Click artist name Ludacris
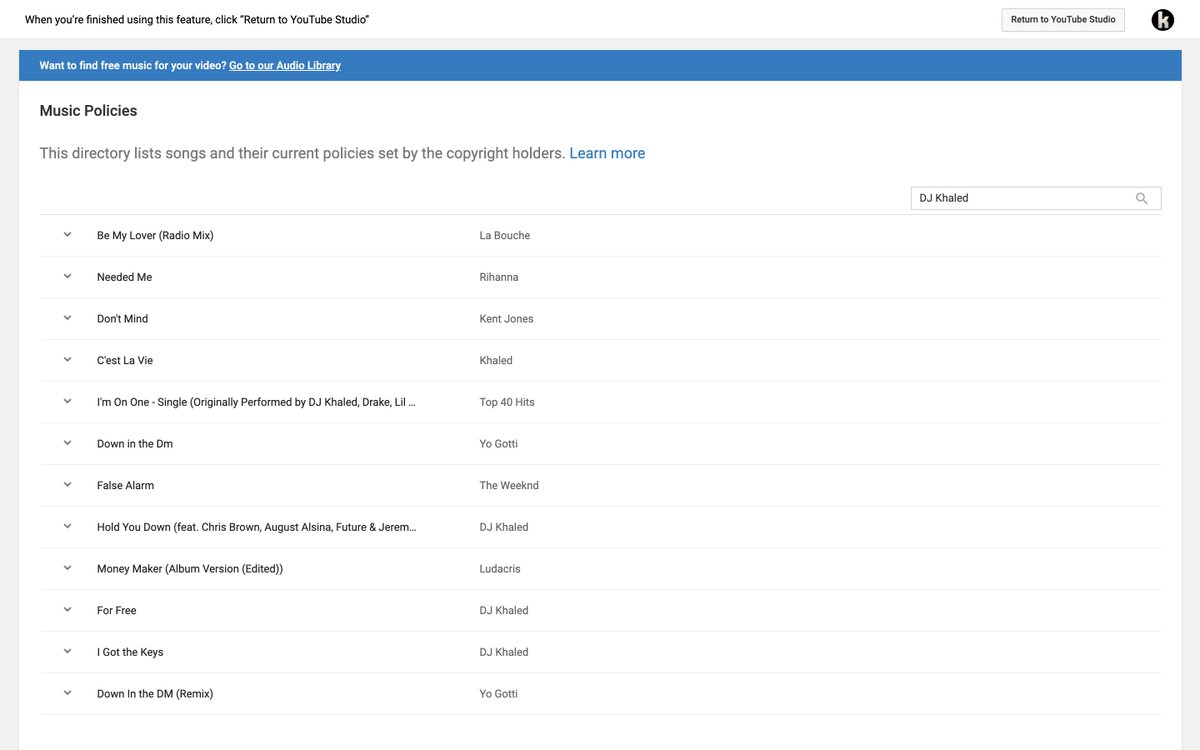The width and height of the screenshot is (1200, 750). coord(500,569)
